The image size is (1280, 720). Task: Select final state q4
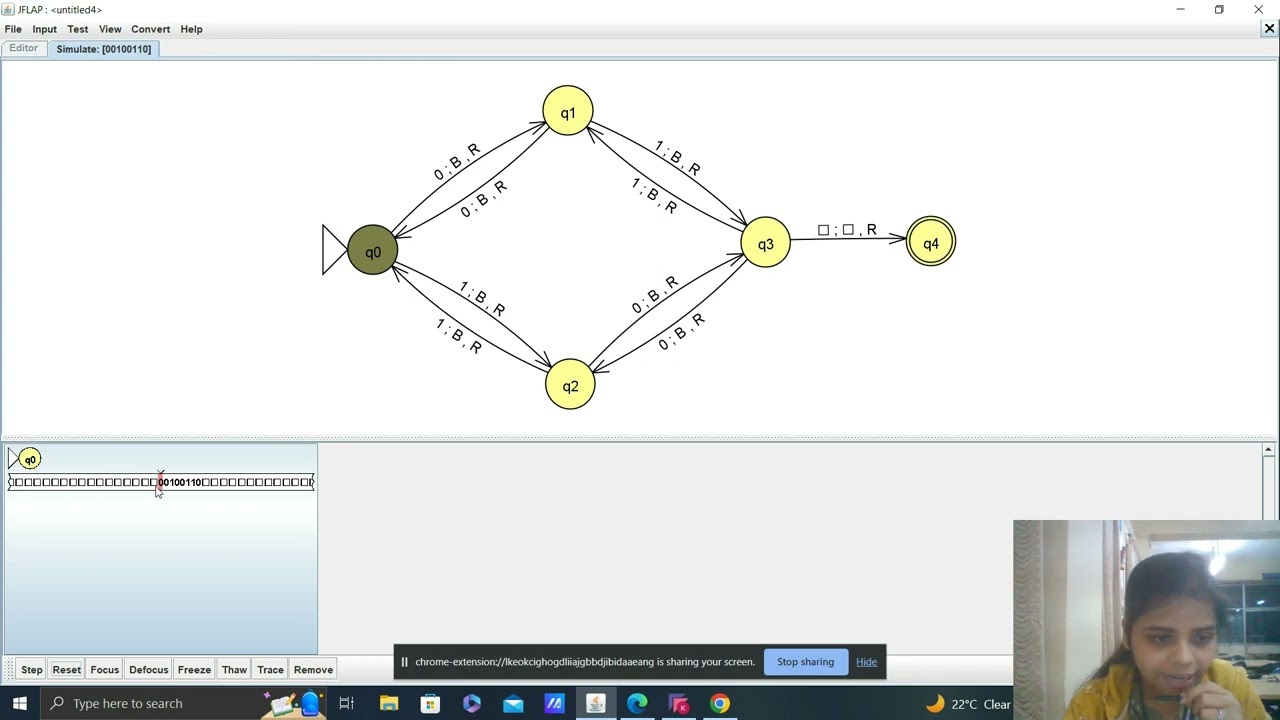pos(931,243)
